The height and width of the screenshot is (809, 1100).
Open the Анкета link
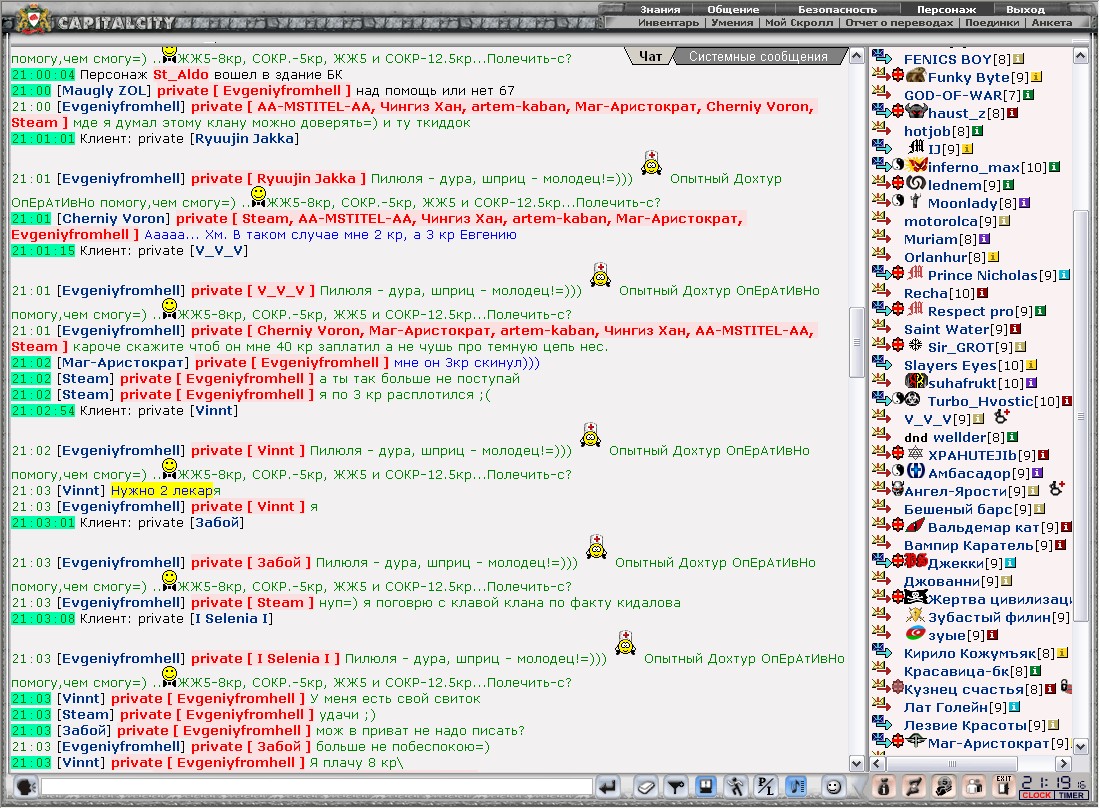(1051, 22)
